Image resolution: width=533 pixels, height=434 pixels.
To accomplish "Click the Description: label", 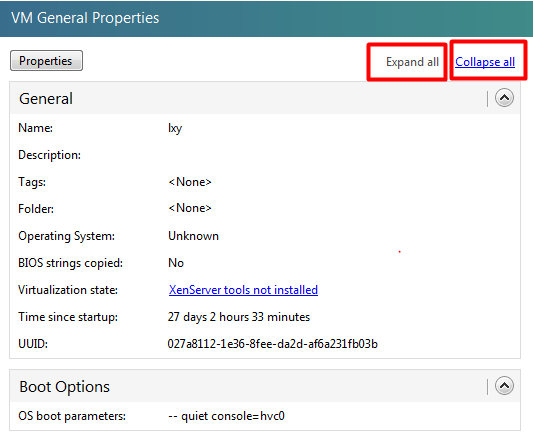I will [49, 155].
